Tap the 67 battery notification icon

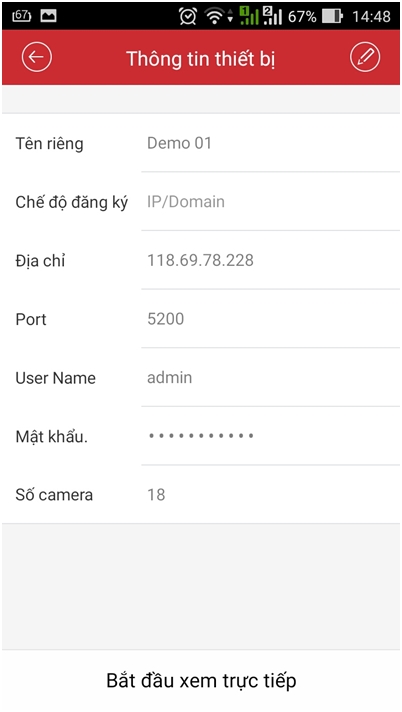tap(21, 16)
